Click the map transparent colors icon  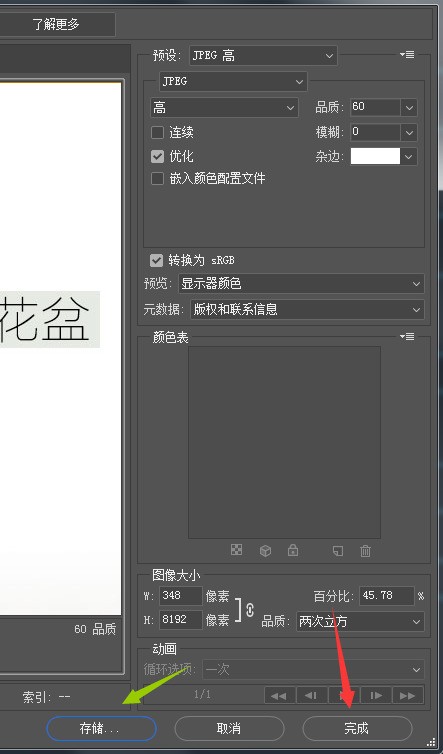pos(237,550)
